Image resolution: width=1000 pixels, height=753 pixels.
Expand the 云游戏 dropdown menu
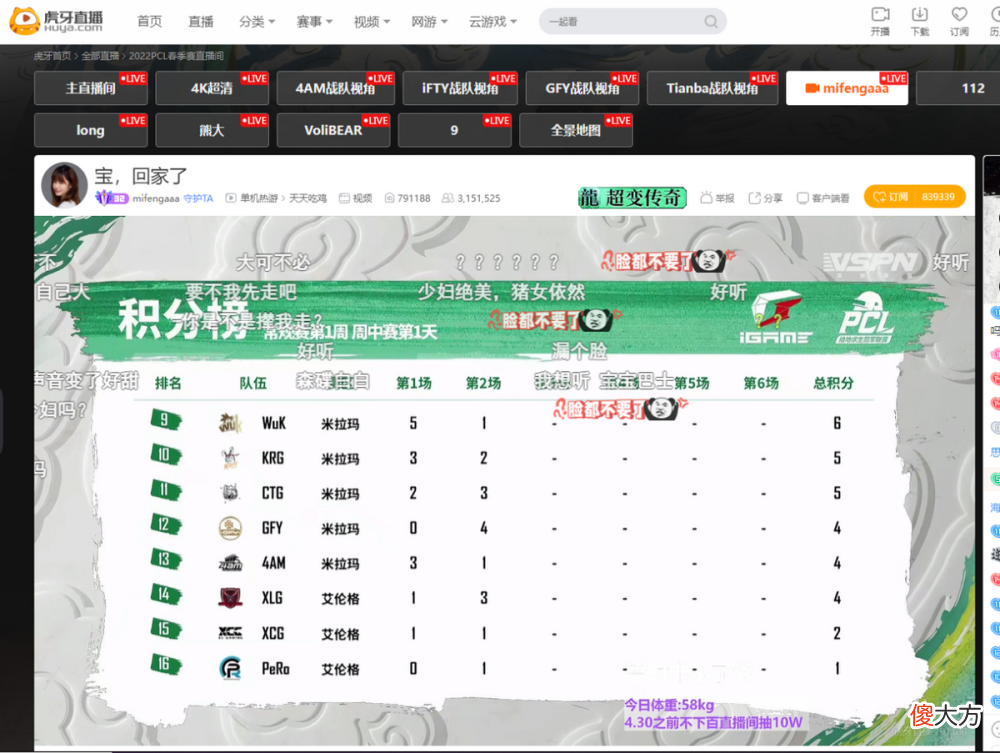(x=492, y=22)
